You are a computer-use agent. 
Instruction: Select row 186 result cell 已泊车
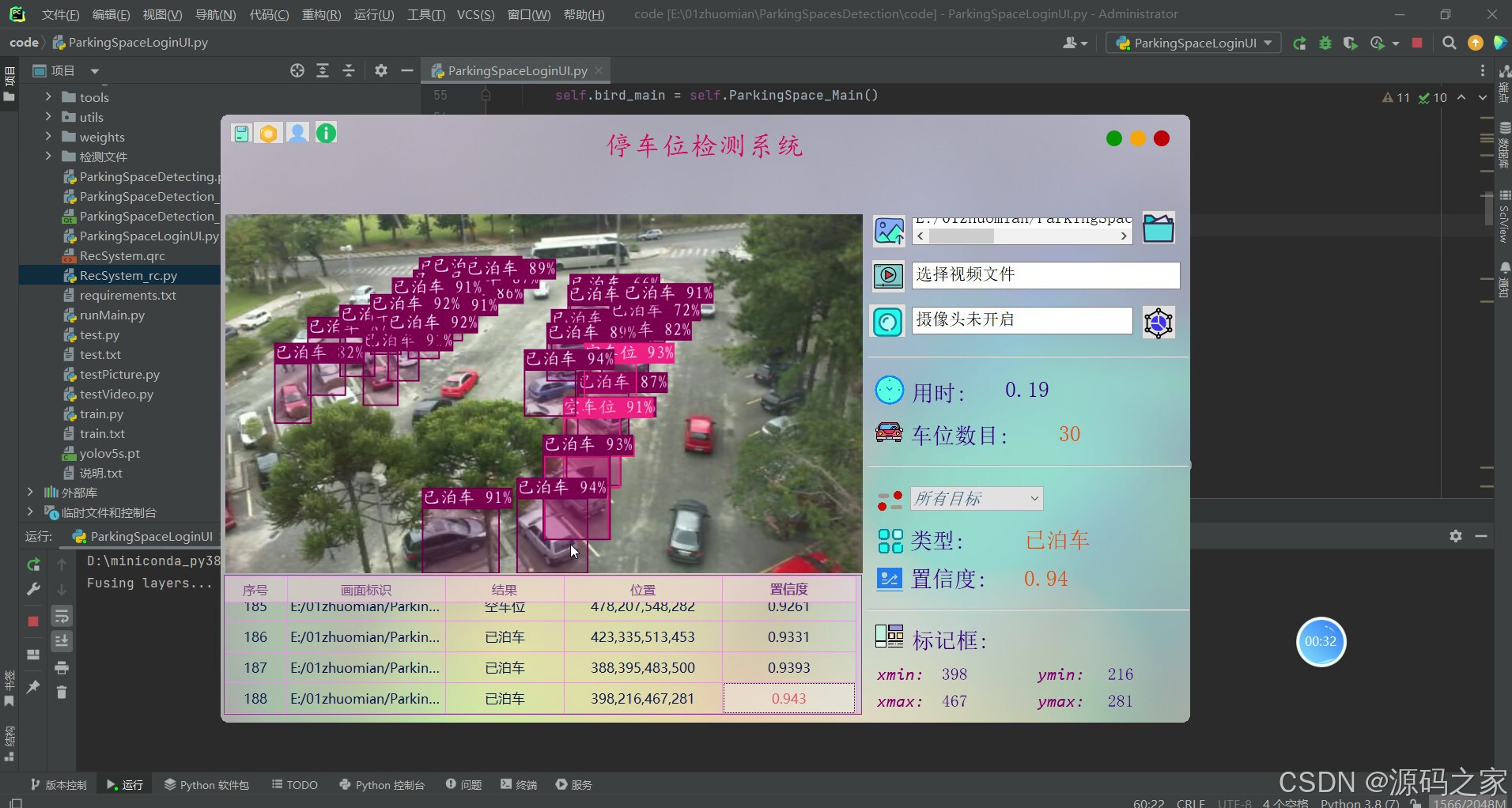pos(505,637)
